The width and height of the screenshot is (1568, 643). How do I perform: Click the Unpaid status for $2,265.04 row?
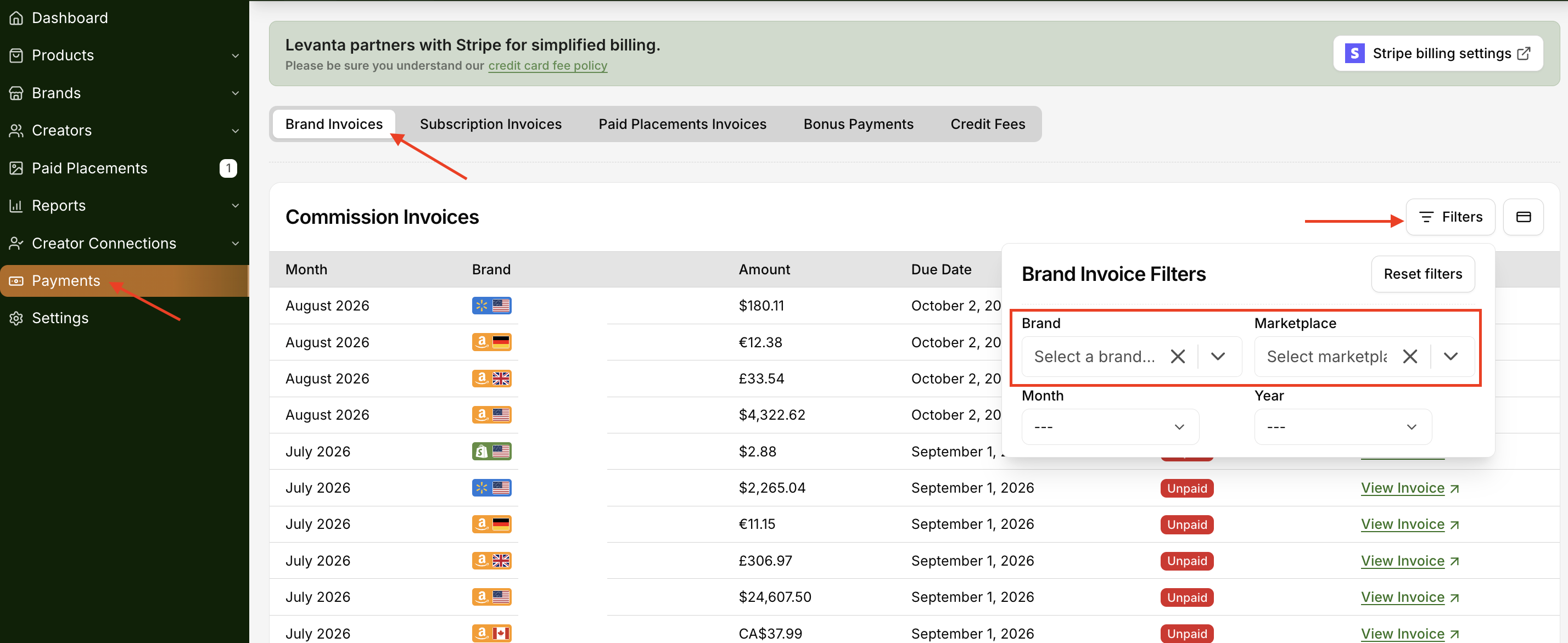click(1187, 488)
